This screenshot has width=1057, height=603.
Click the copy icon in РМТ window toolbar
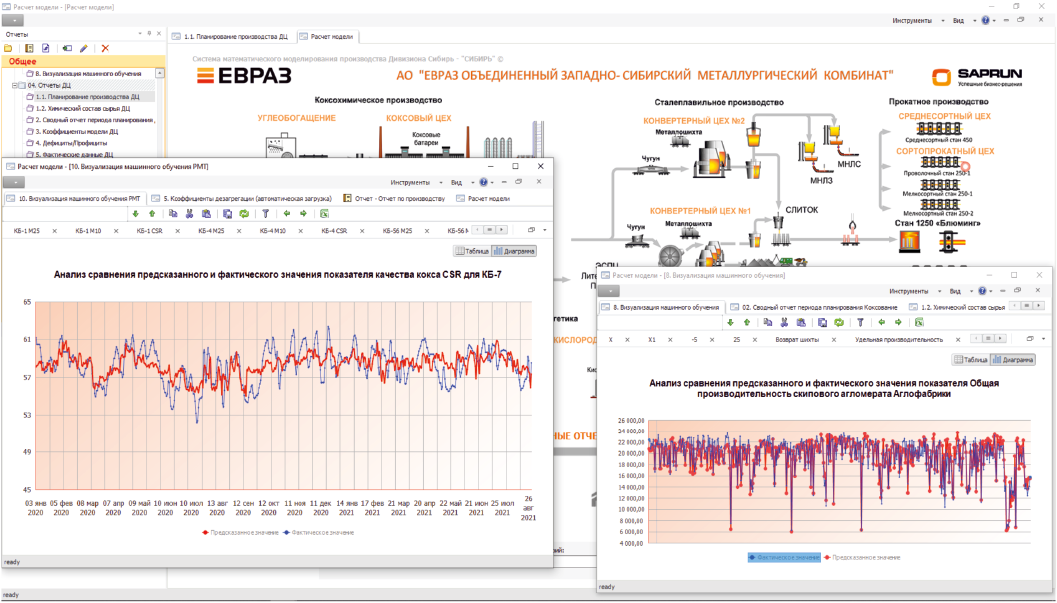coord(173,214)
